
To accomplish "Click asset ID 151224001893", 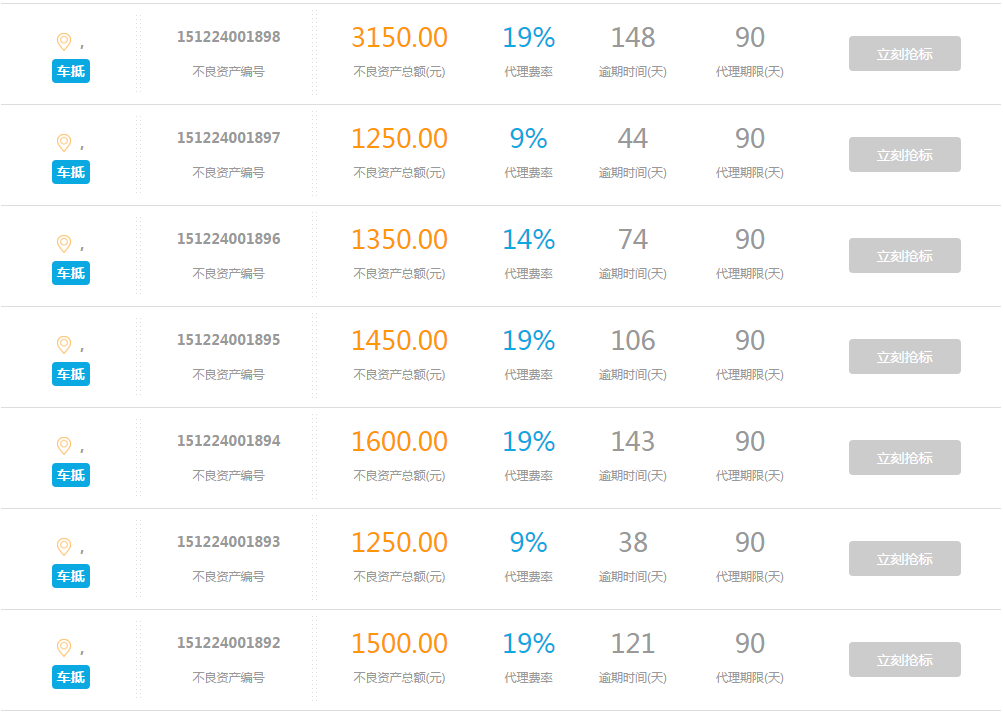I will [229, 542].
